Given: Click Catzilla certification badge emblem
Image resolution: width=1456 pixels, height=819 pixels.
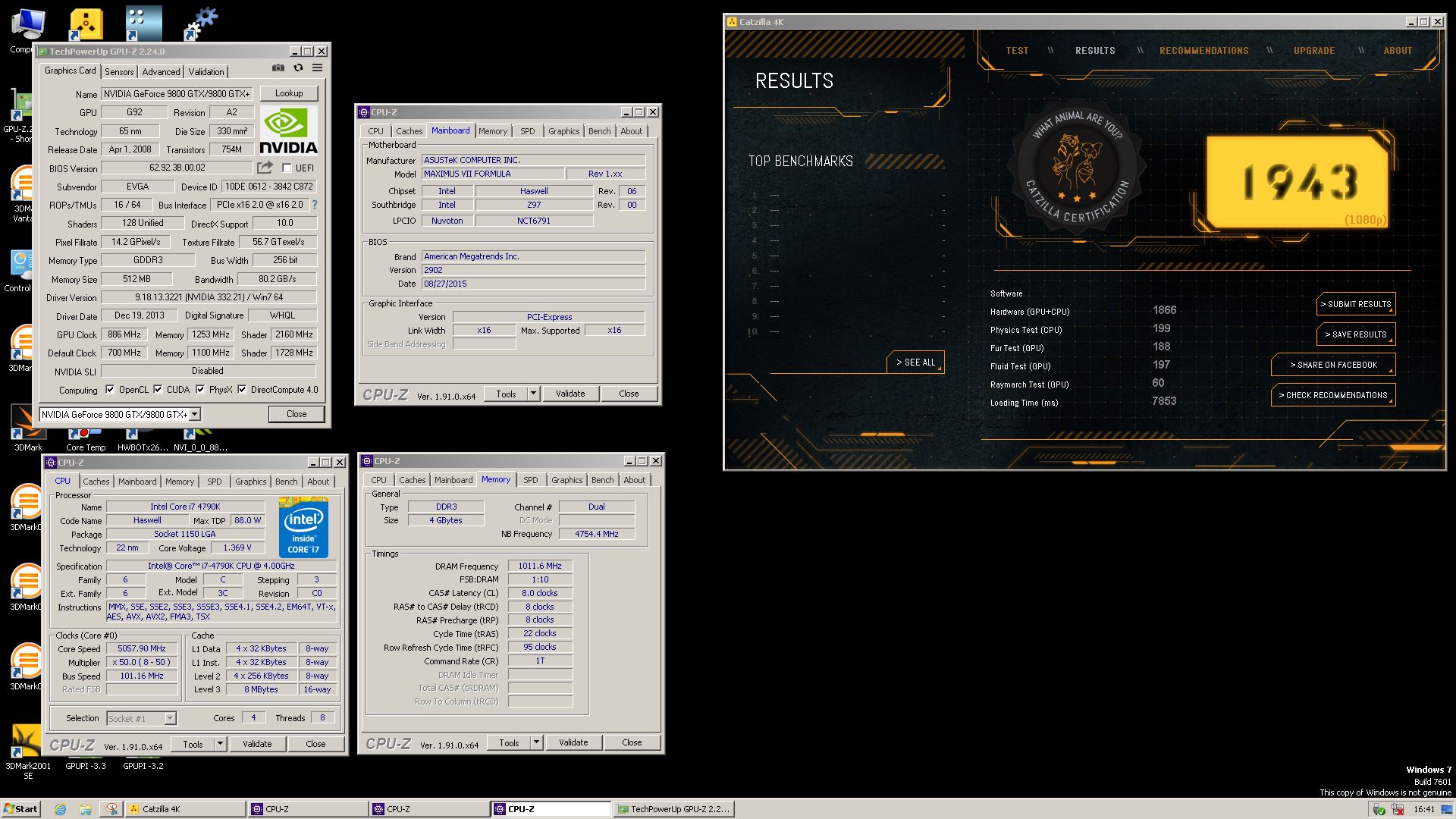Looking at the screenshot, I should click(x=1077, y=165).
